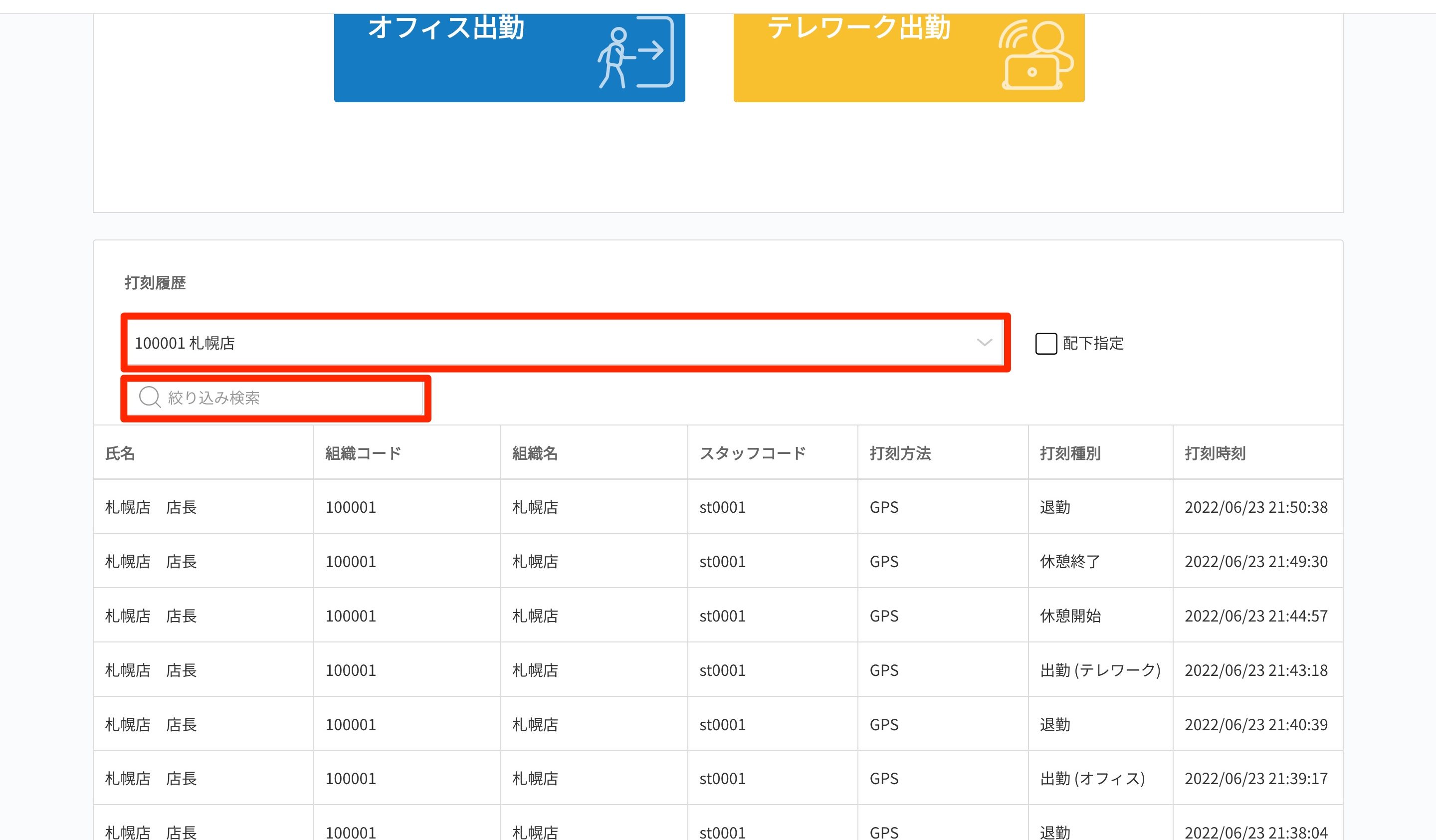Click the telework laptop person icon

[x=1035, y=55]
